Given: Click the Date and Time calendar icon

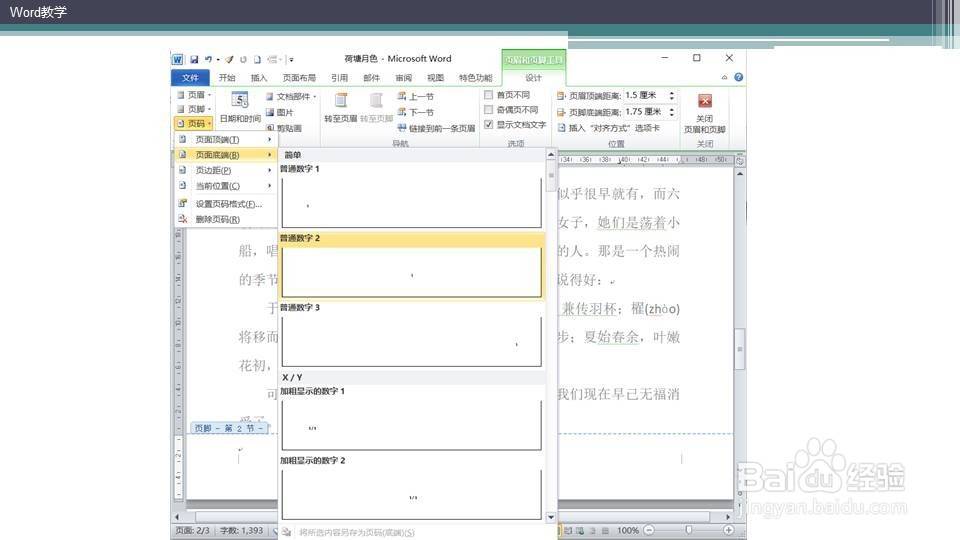Looking at the screenshot, I should pos(239,99).
